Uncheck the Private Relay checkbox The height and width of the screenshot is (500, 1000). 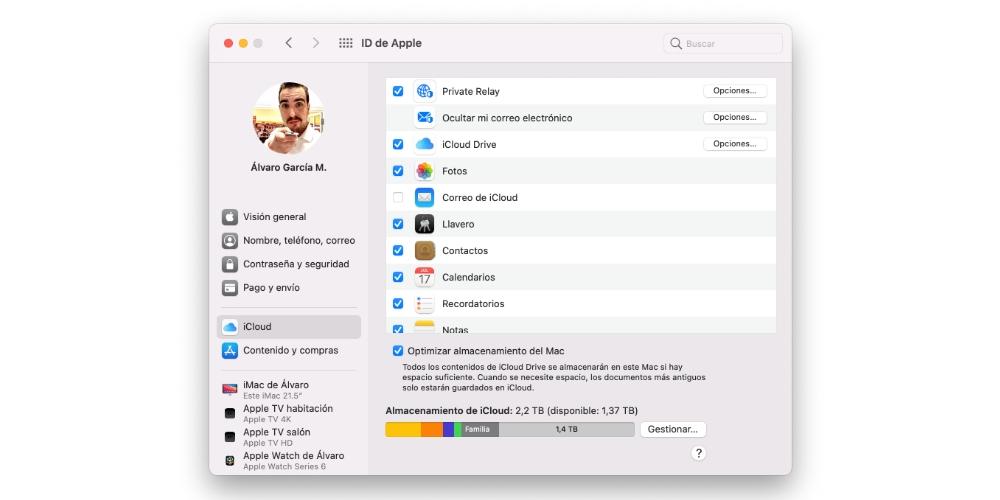point(398,91)
